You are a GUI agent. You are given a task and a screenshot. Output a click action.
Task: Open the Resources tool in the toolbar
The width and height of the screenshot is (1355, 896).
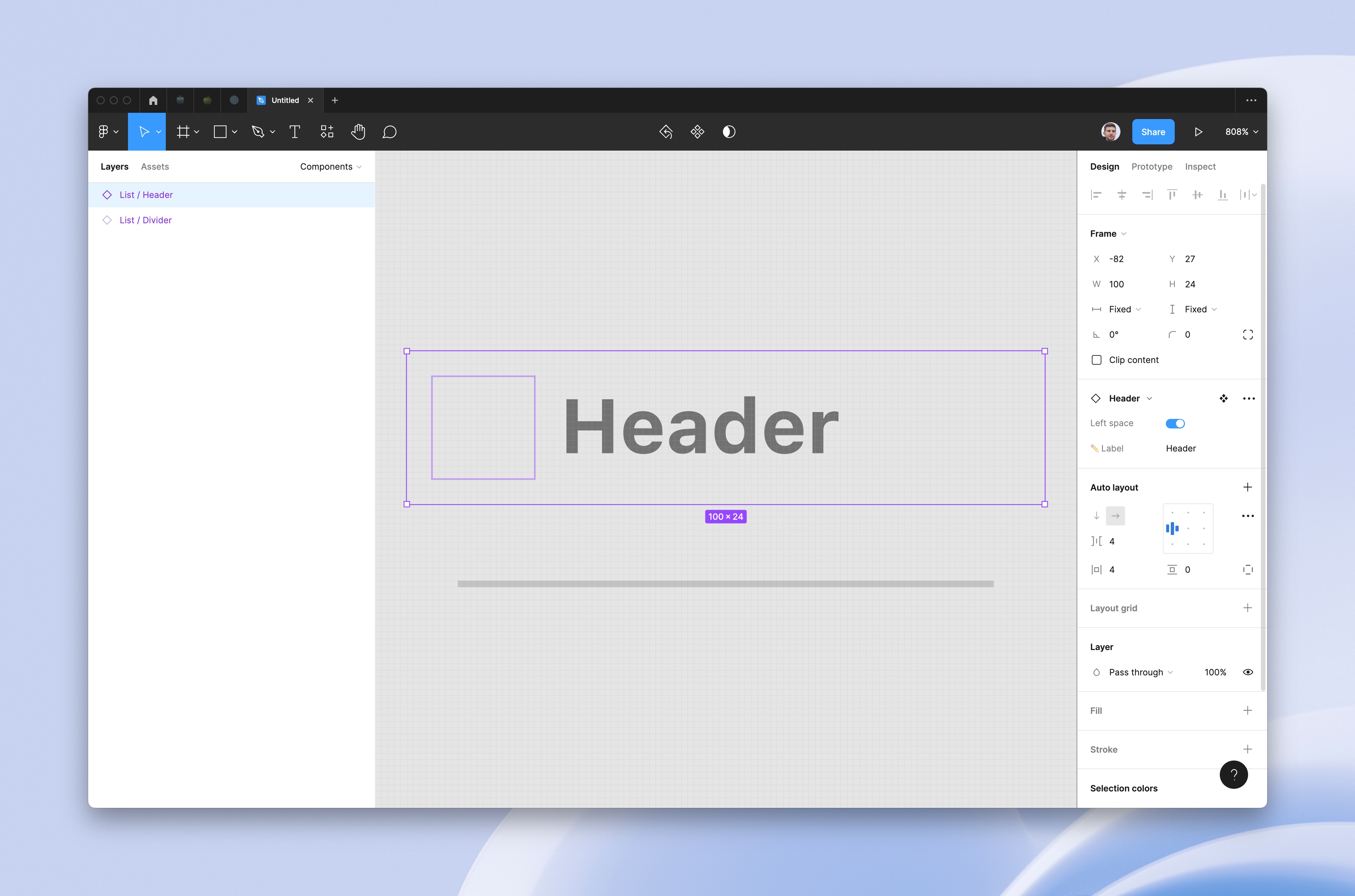pyautogui.click(x=326, y=132)
